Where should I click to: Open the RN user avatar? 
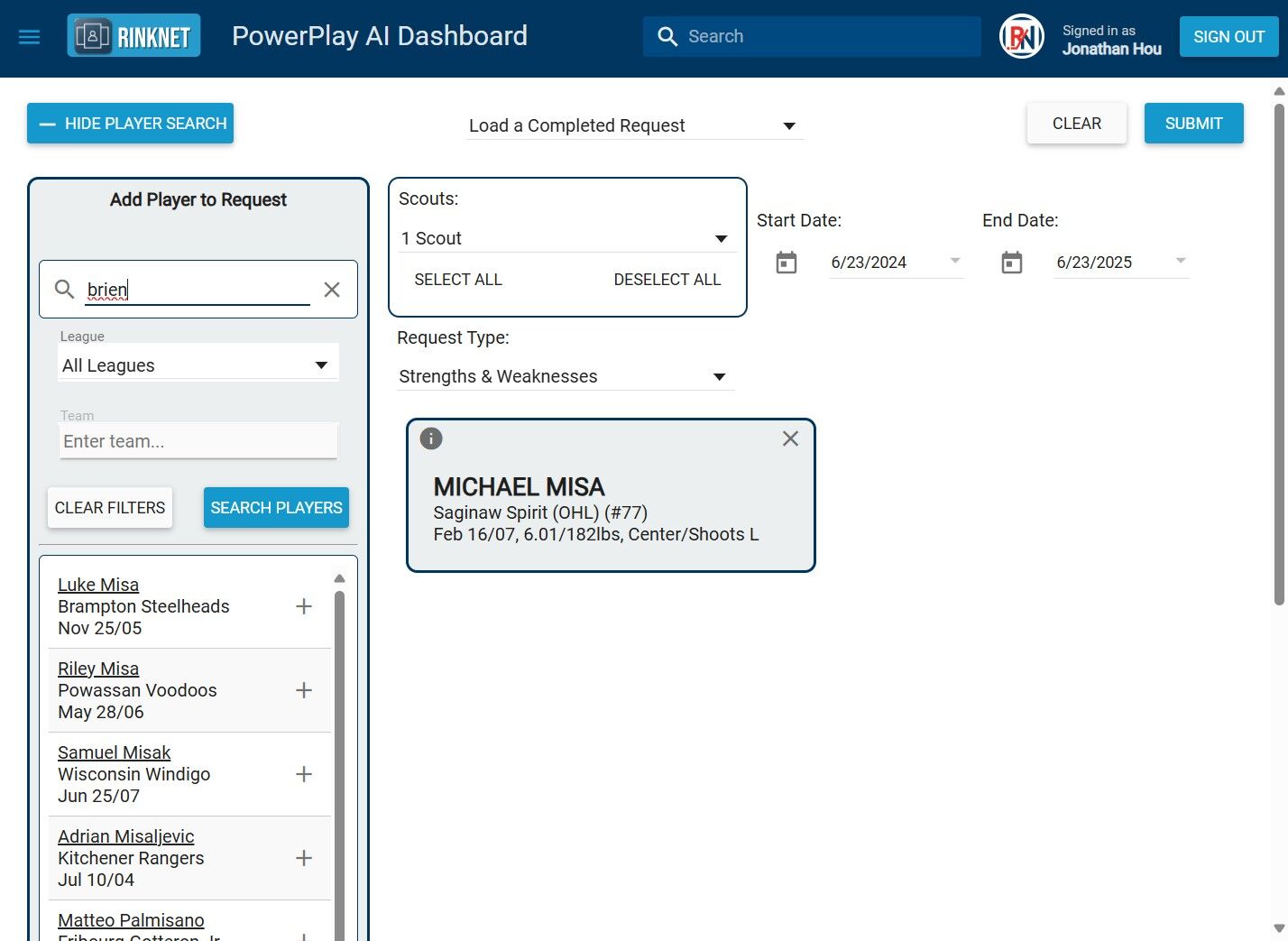1022,37
